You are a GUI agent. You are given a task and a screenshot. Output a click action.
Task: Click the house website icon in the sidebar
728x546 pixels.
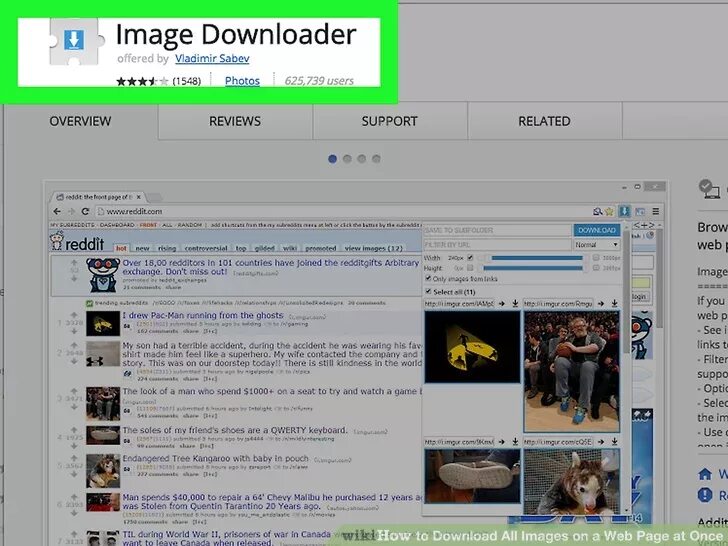[705, 474]
